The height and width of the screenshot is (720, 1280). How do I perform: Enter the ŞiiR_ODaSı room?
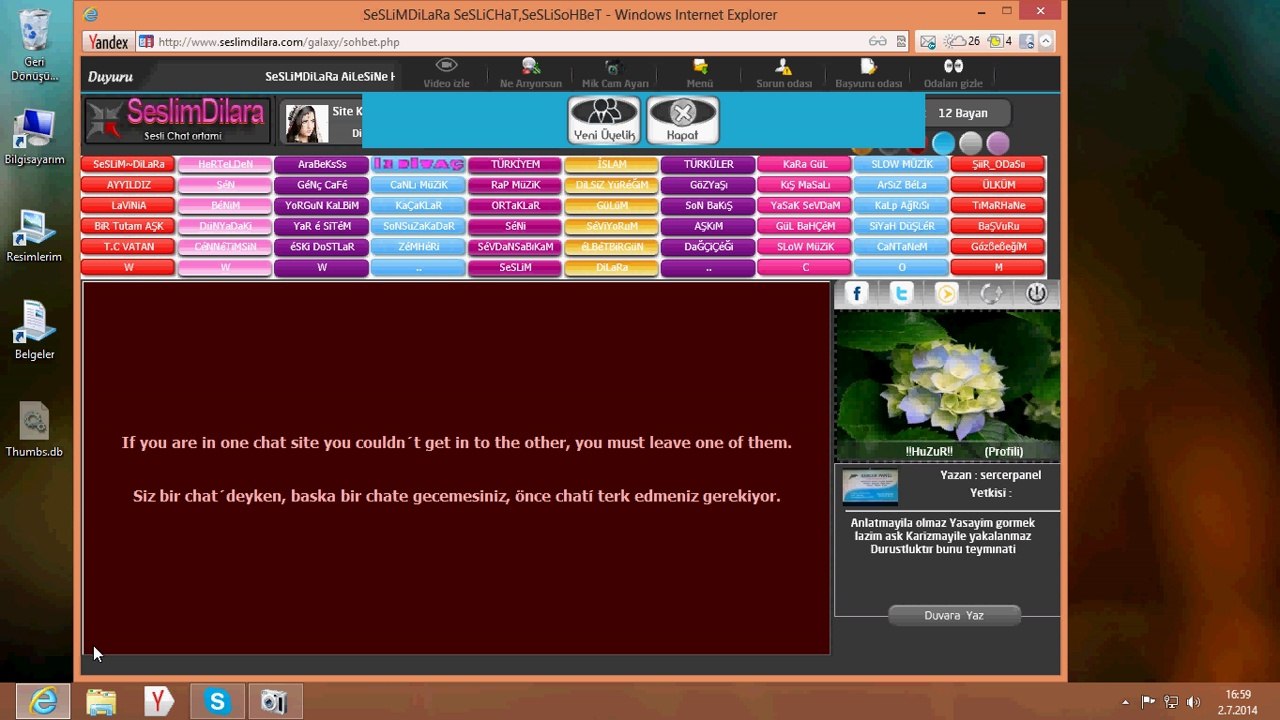tap(998, 164)
